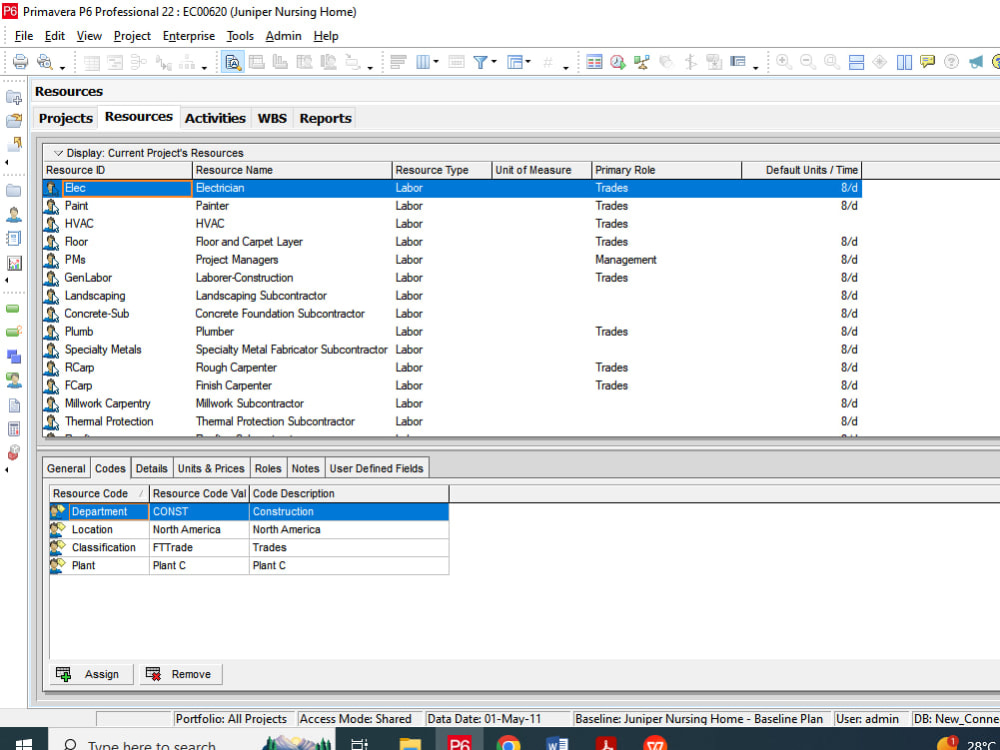Click the red cube Risks sidebar icon
Screen dimensions: 1000x750
pos(13,452)
